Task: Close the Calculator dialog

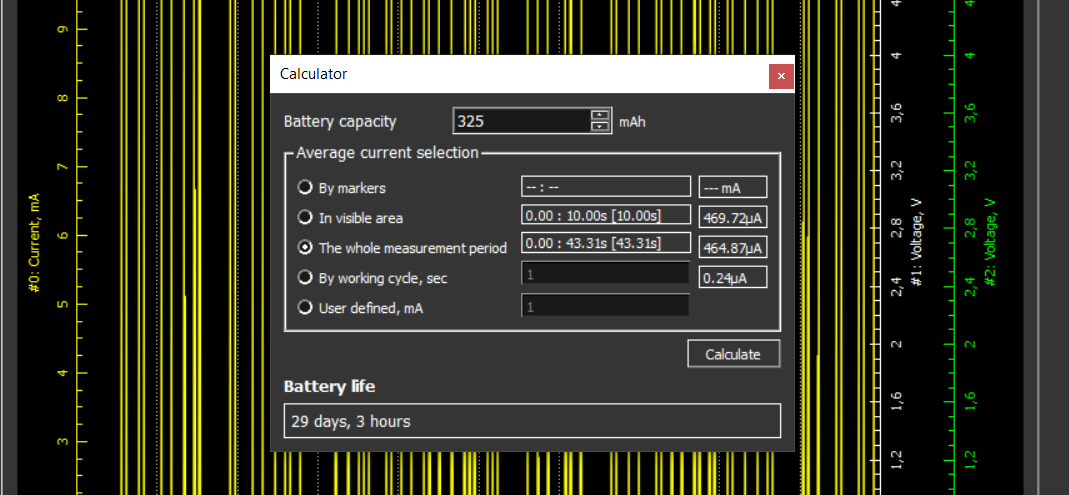Action: [x=781, y=76]
